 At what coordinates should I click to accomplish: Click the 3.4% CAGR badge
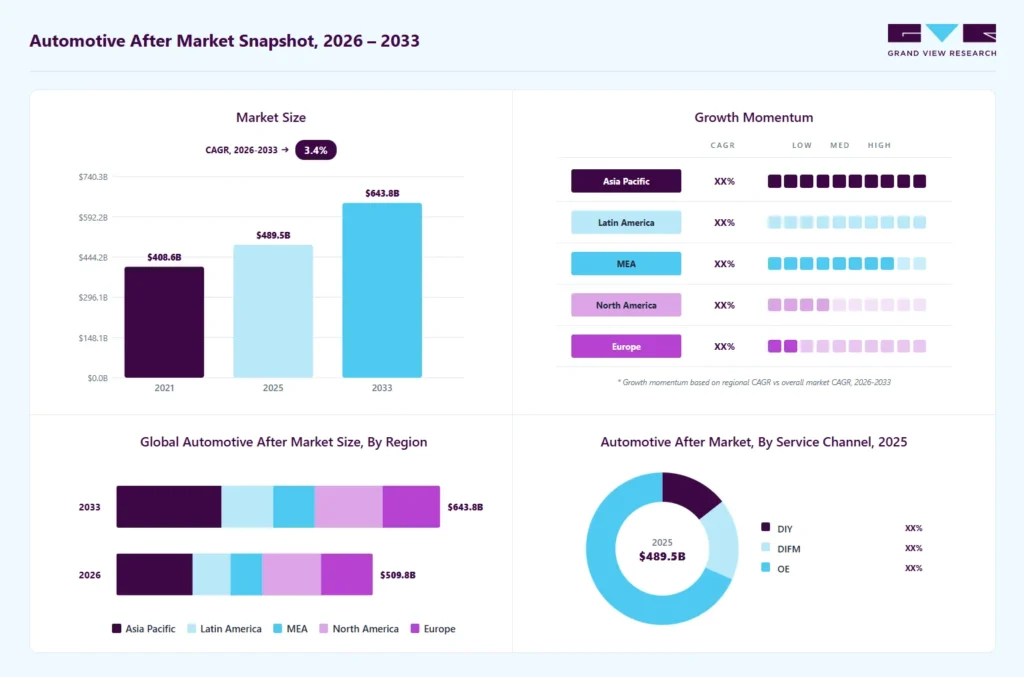tap(315, 150)
